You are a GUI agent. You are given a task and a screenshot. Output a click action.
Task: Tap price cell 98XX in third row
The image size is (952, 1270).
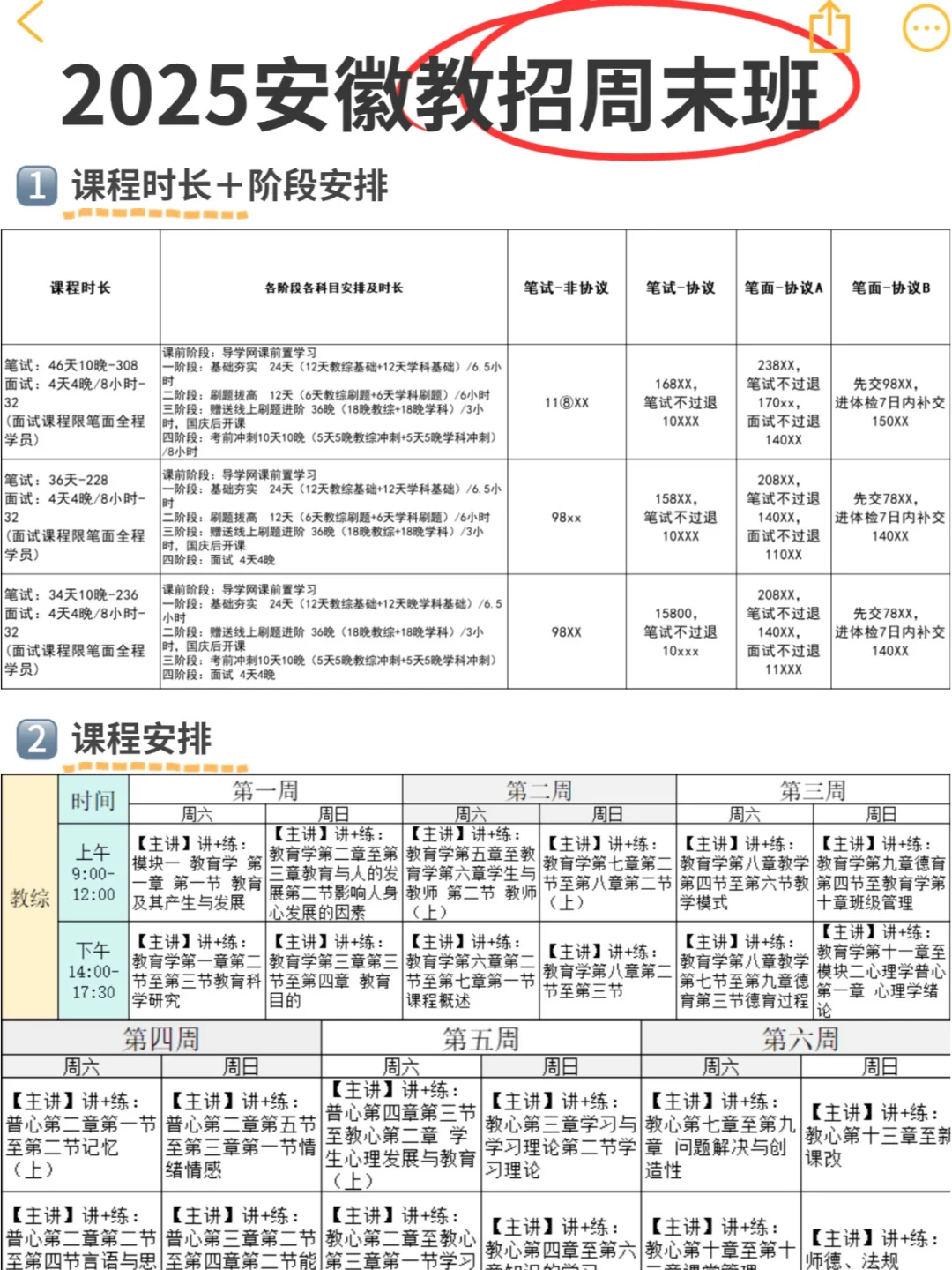click(x=566, y=632)
